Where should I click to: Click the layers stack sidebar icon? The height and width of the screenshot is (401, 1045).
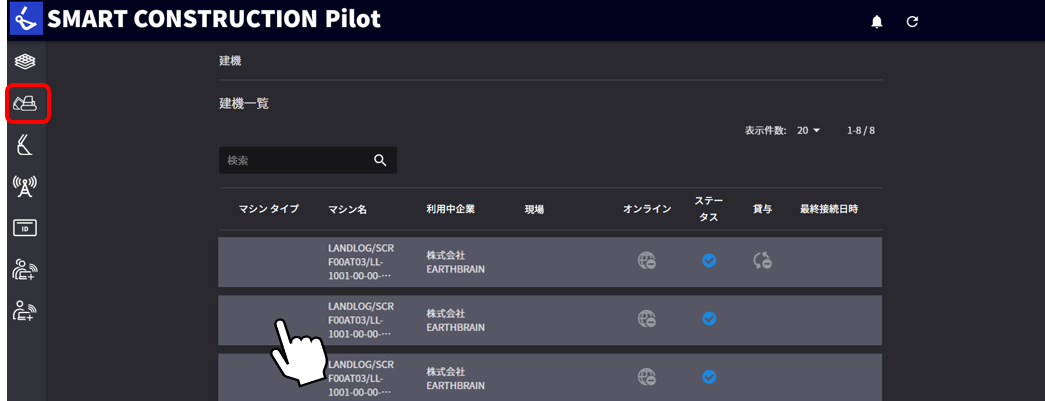(25, 62)
